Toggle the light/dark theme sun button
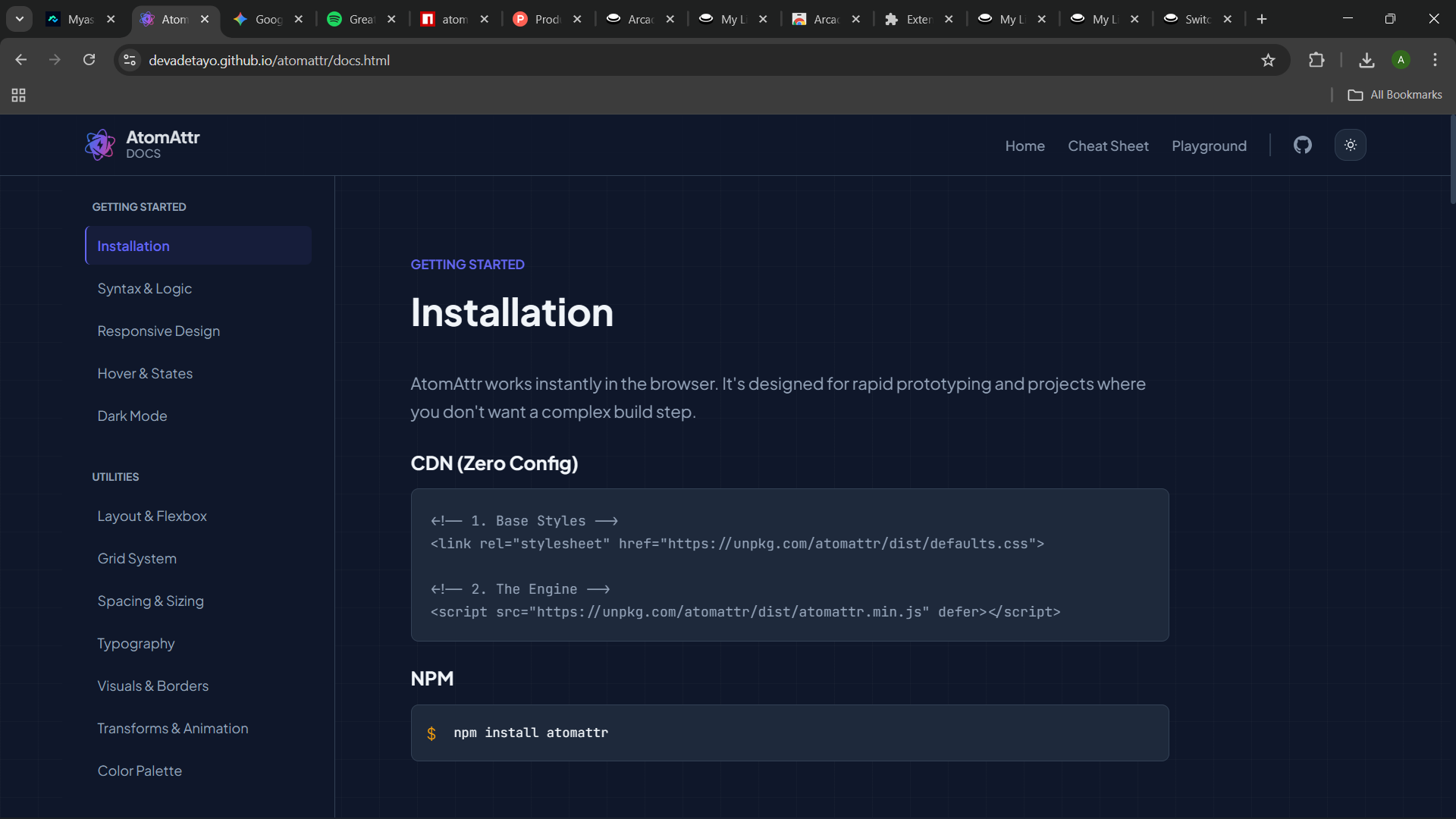This screenshot has height=819, width=1456. pos(1351,145)
